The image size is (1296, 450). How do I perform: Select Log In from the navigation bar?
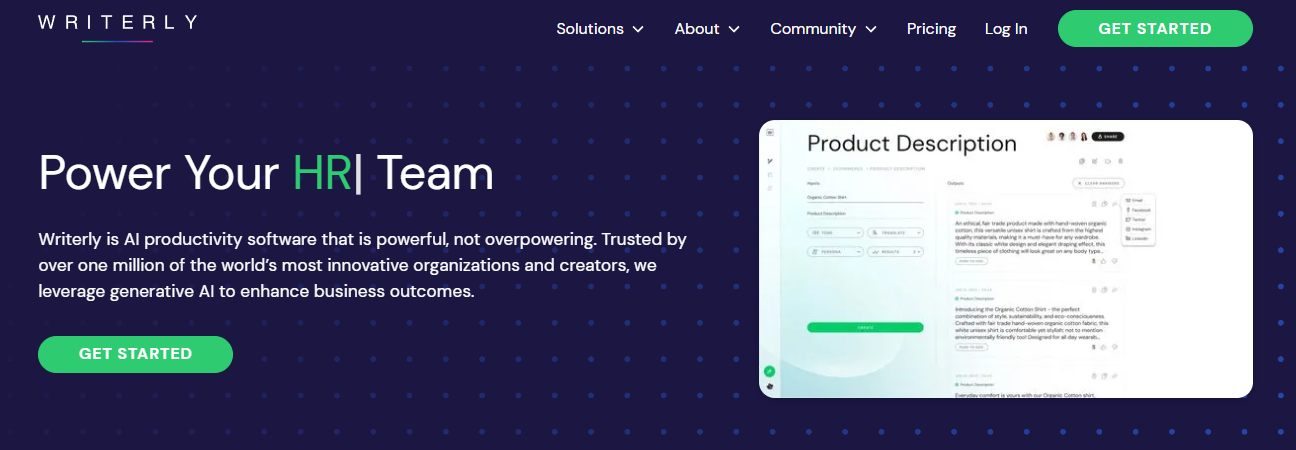click(x=1005, y=29)
